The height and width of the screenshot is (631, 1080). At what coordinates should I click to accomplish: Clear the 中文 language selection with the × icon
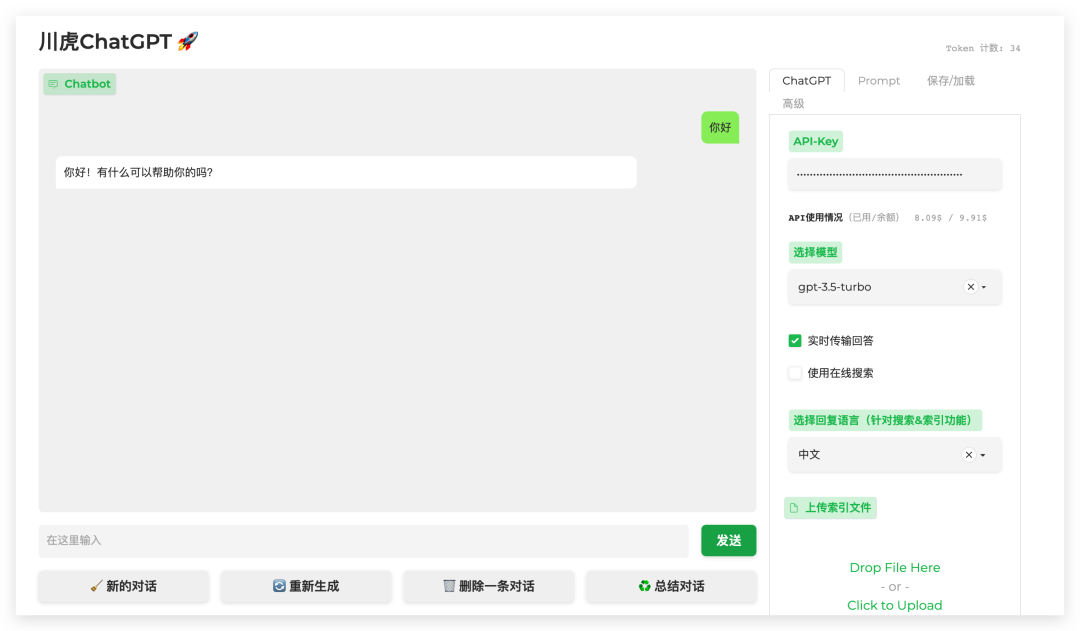click(967, 454)
